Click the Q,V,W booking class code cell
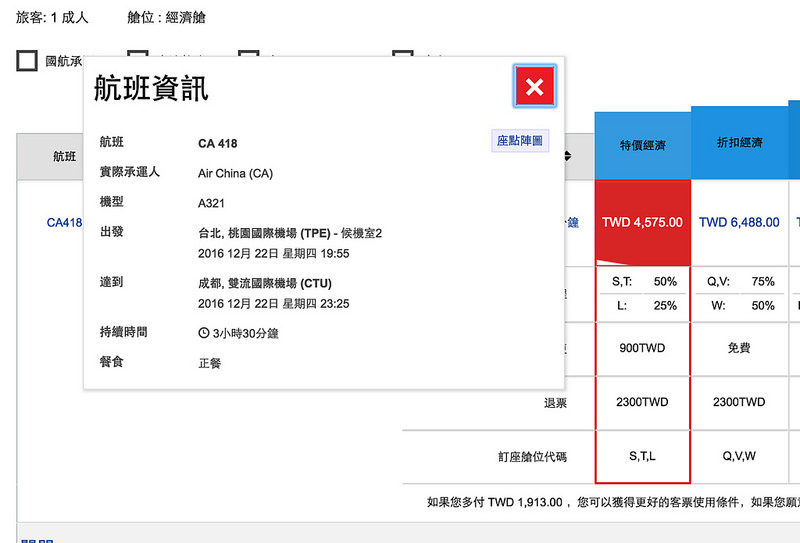 point(739,456)
